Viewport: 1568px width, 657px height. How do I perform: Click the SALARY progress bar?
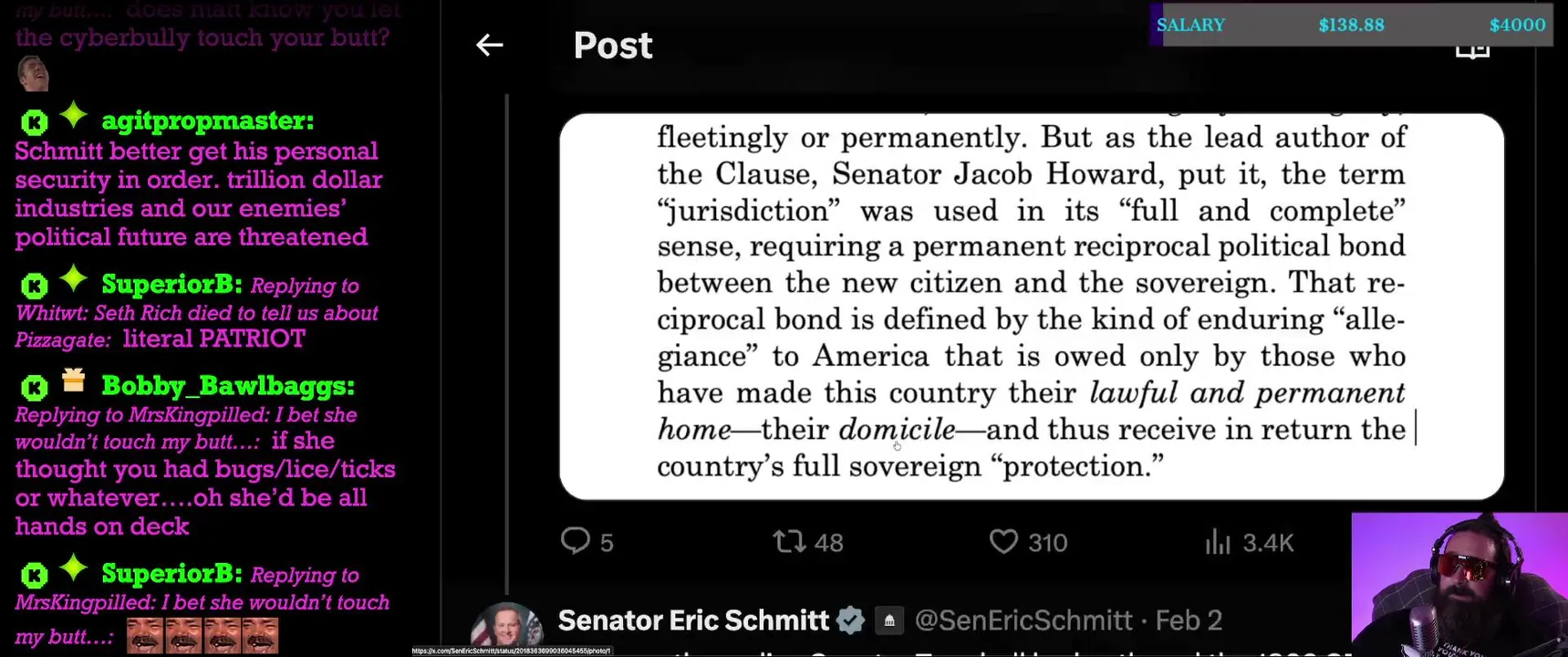click(1350, 25)
